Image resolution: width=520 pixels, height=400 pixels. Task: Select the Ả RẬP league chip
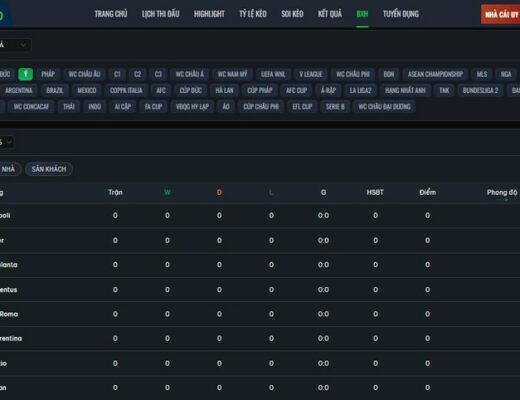[328, 90]
